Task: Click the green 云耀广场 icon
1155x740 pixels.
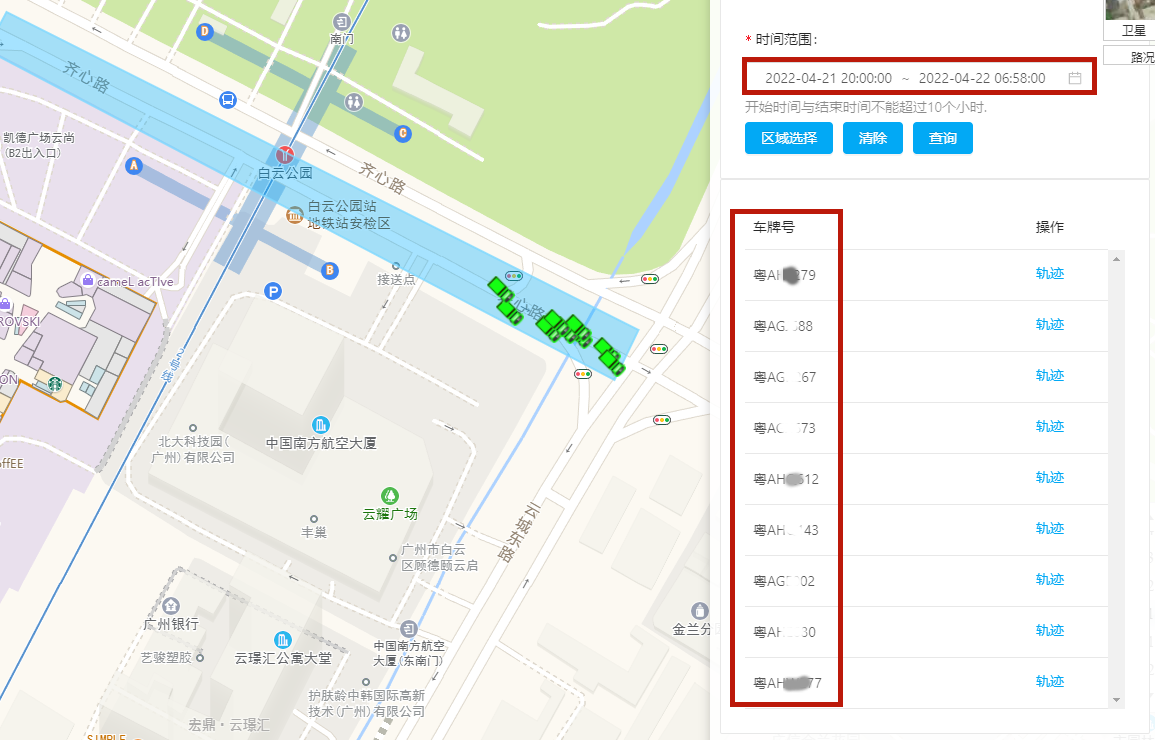Action: click(x=390, y=495)
